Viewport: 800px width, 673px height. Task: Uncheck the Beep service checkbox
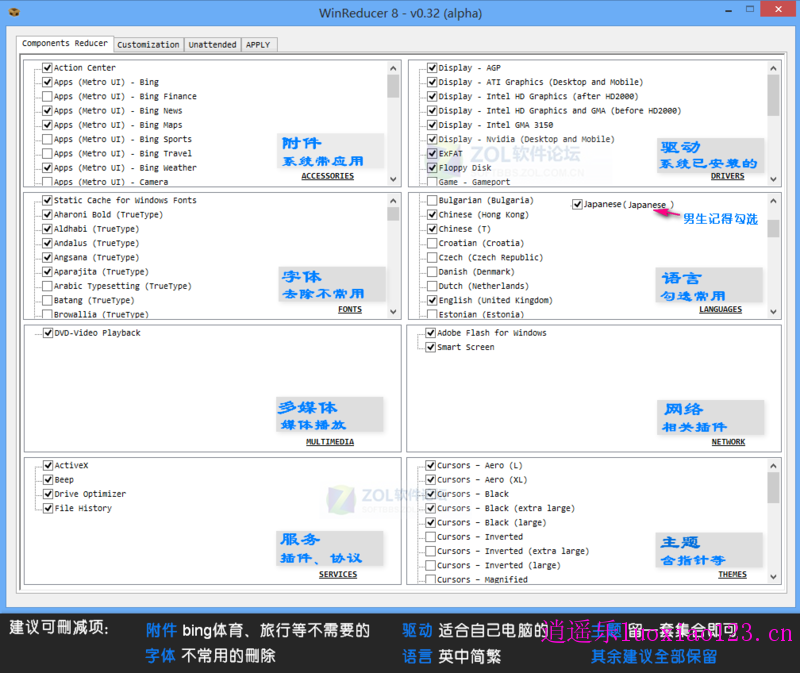coord(48,479)
